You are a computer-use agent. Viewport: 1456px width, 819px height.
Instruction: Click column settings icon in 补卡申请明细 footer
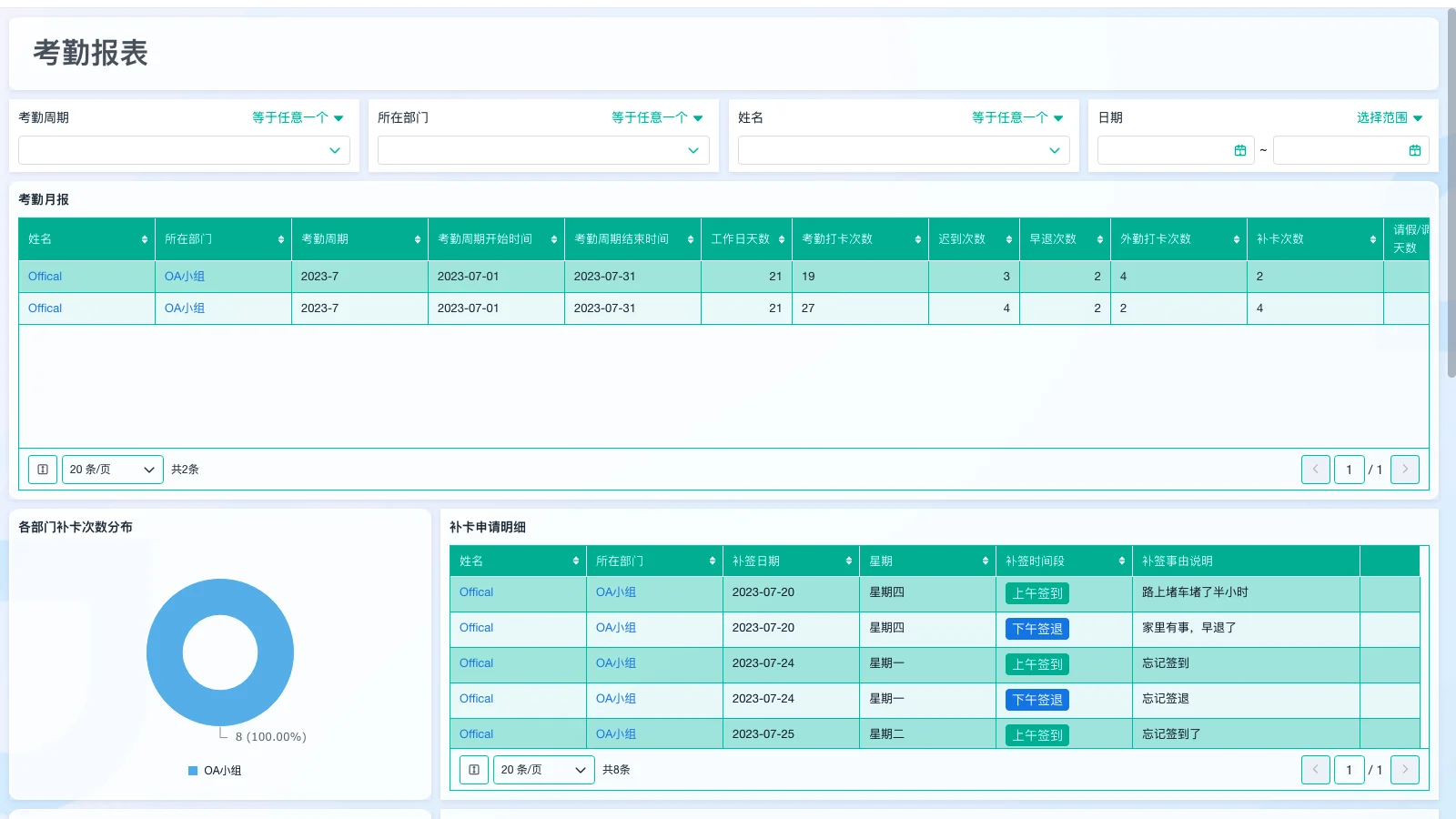474,770
